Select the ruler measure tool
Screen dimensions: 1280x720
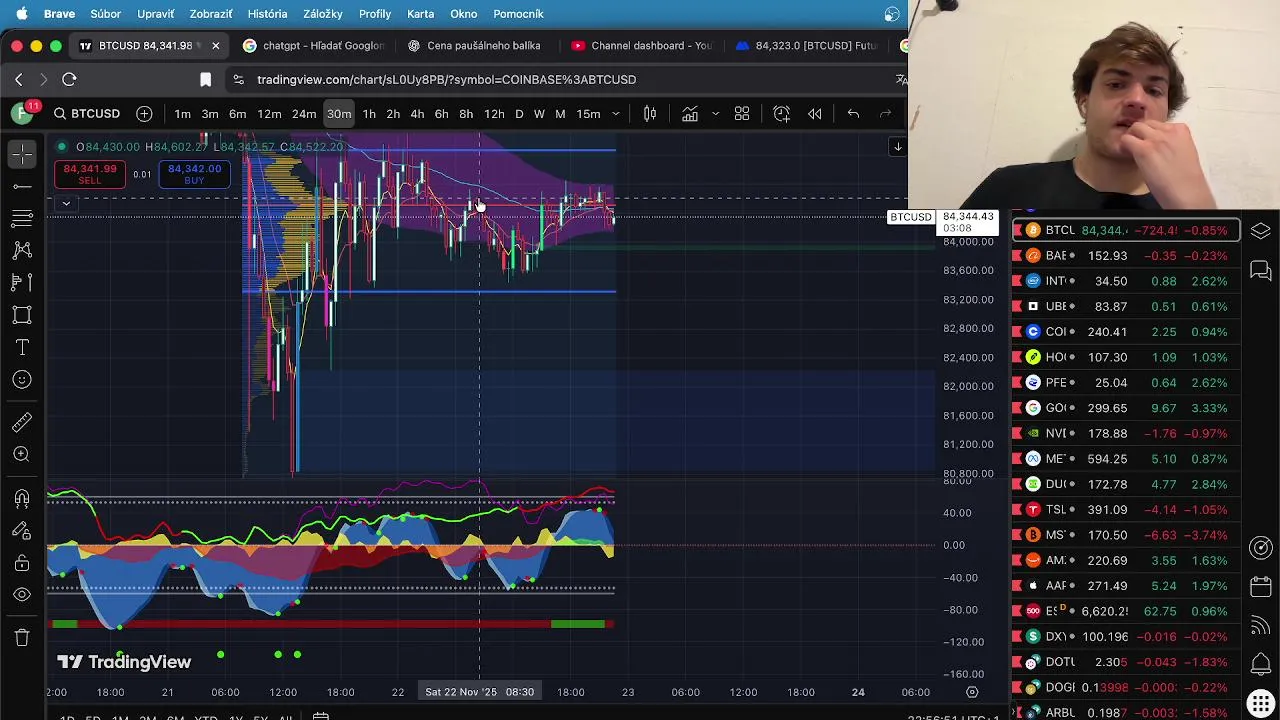tap(22, 422)
